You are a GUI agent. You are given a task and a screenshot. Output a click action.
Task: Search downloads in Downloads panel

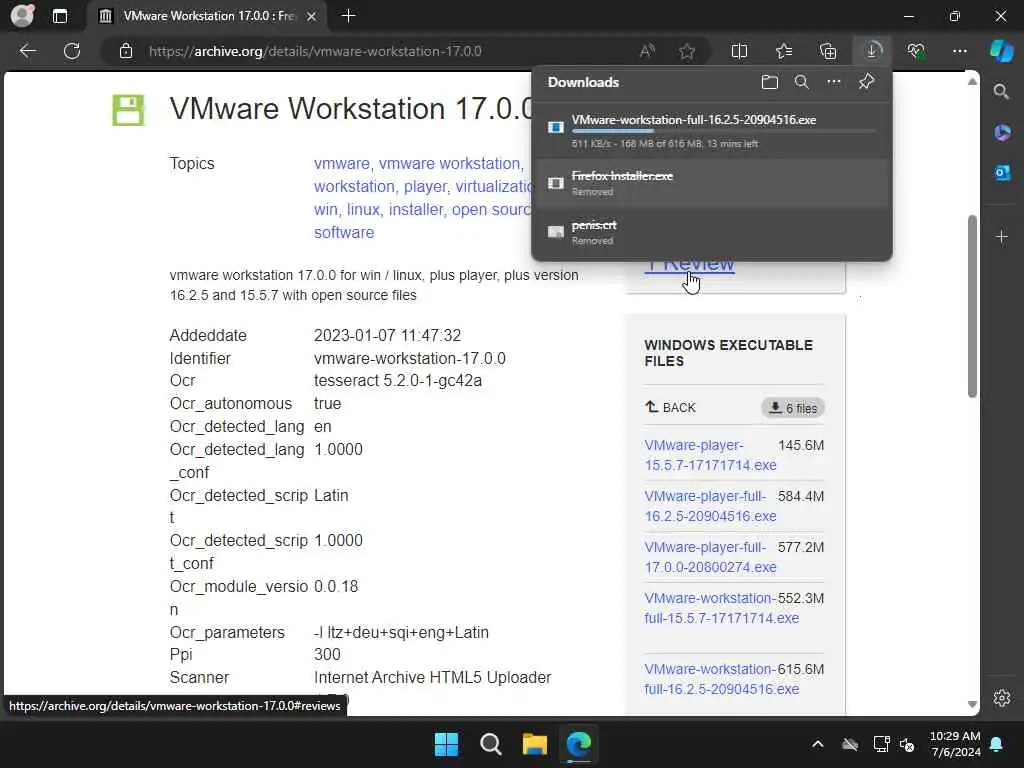pos(802,82)
